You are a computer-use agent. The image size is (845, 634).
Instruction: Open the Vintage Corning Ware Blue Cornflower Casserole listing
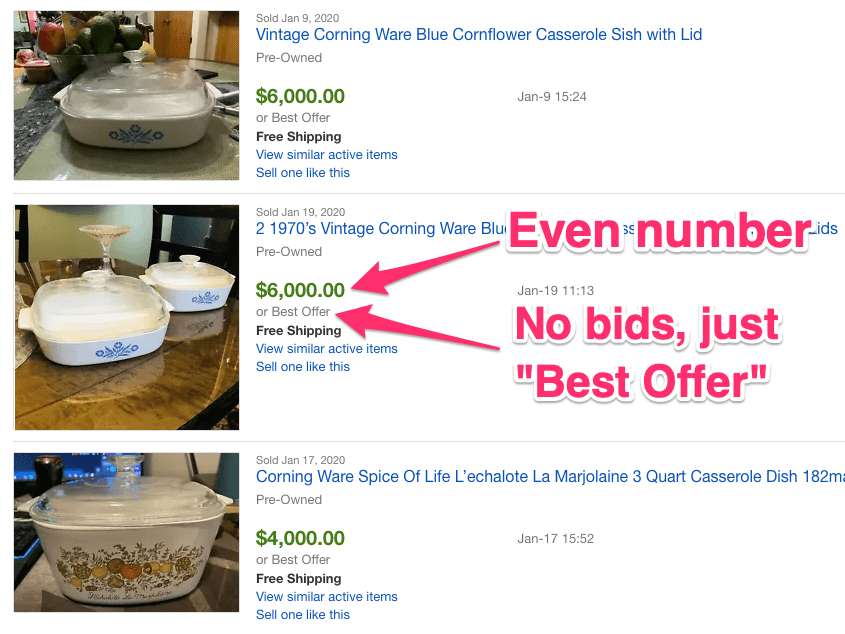479,35
